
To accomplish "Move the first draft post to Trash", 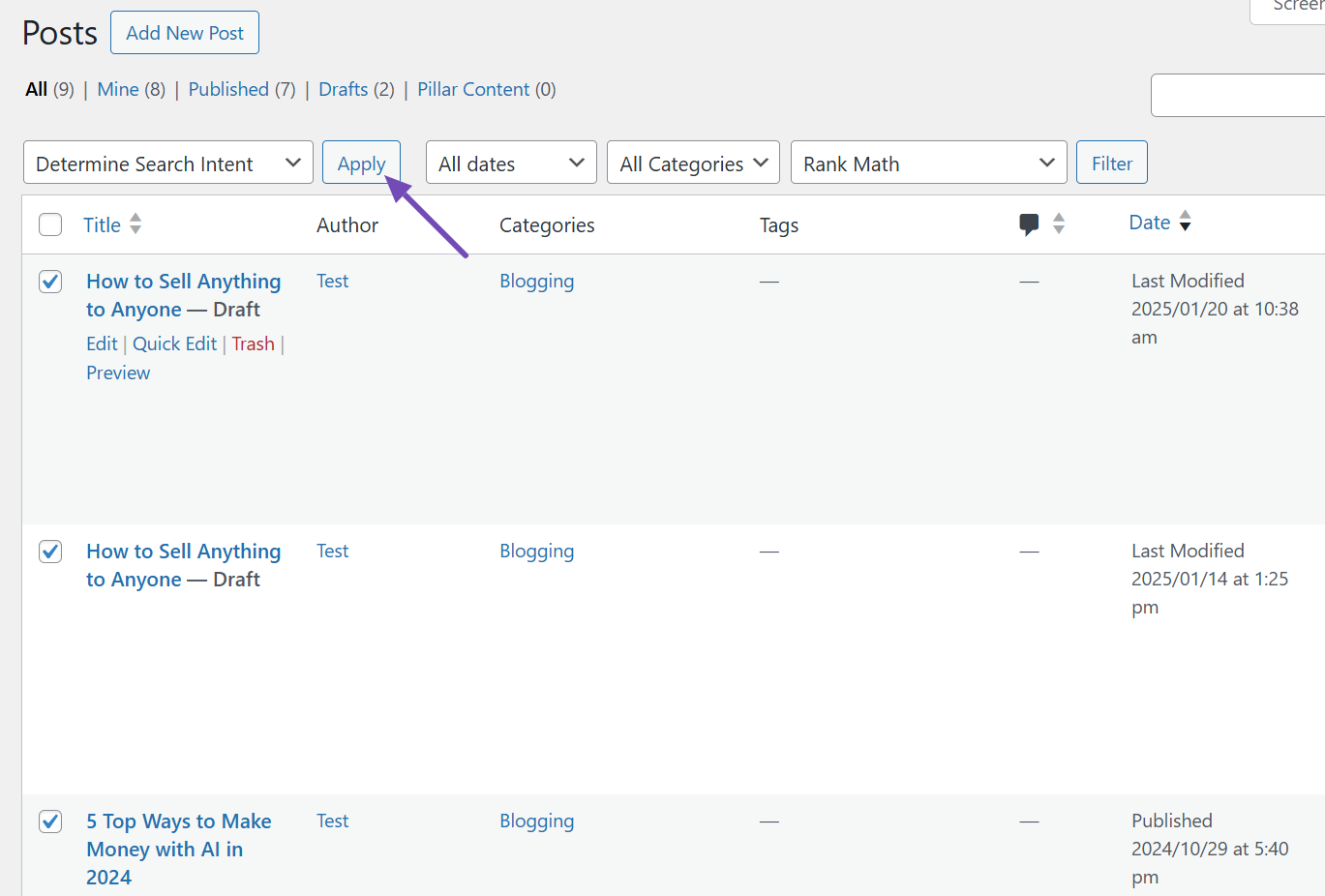I will click(x=253, y=344).
